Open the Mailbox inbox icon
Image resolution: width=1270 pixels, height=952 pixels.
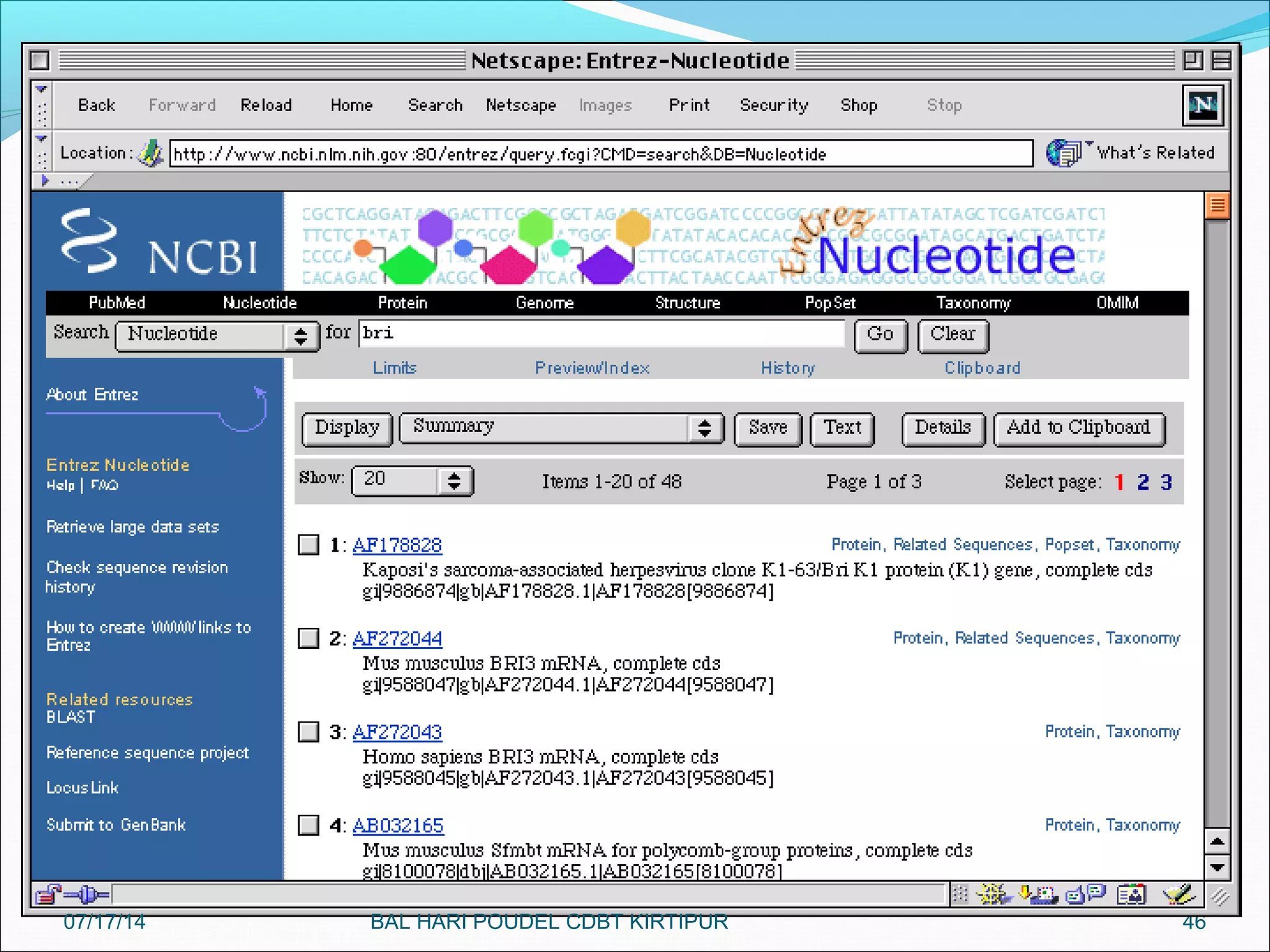click(1038, 894)
